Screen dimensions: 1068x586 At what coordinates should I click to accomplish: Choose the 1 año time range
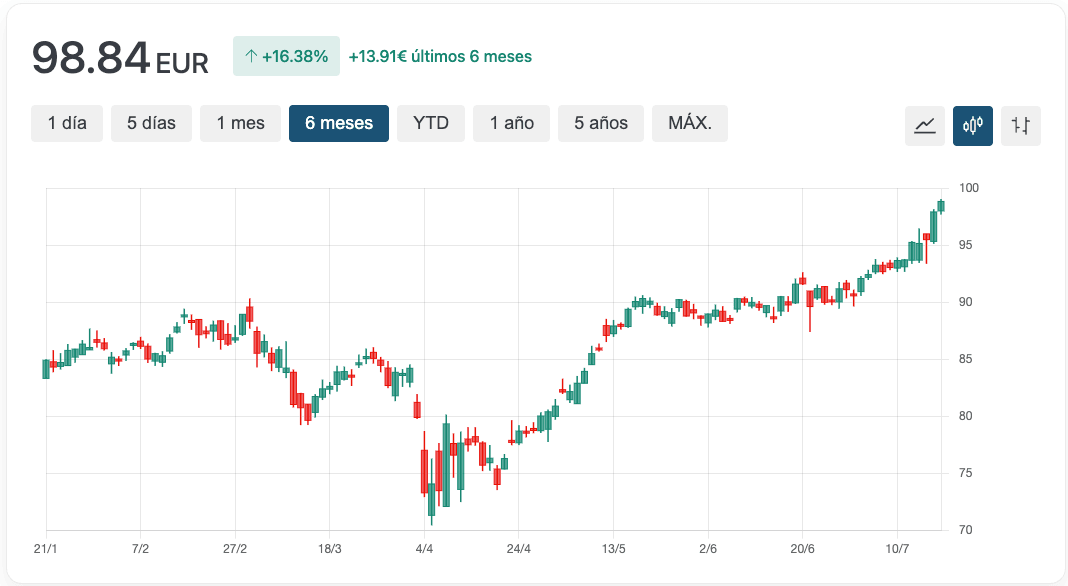(512, 123)
